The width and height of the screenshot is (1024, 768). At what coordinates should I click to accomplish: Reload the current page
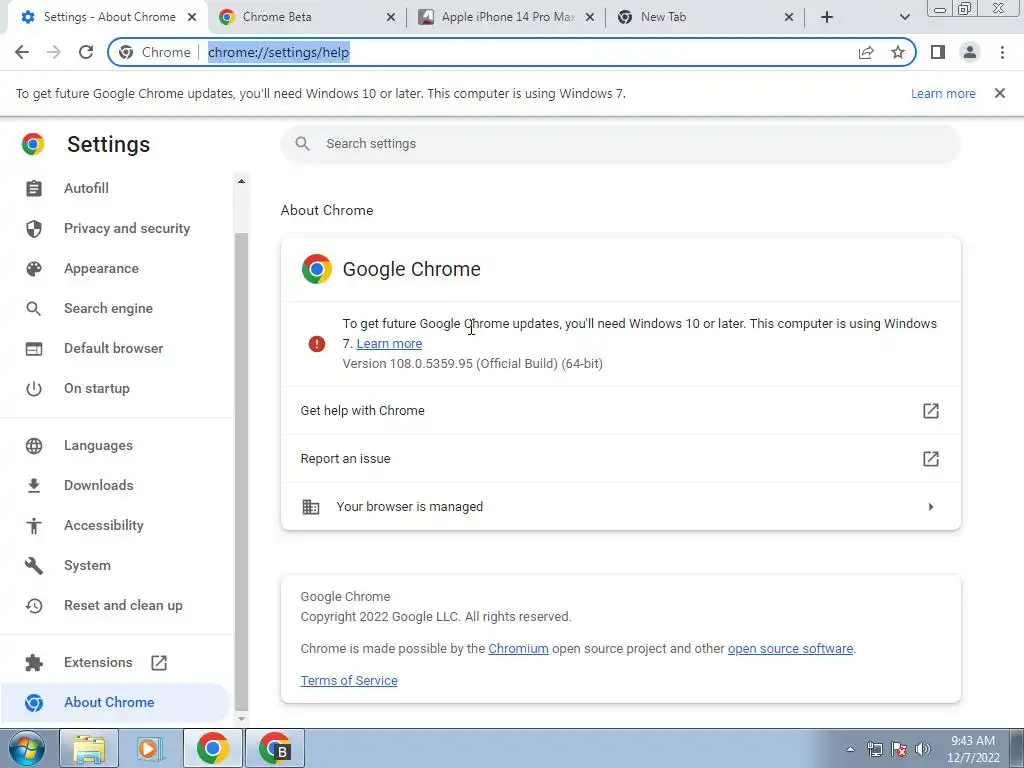tap(86, 52)
